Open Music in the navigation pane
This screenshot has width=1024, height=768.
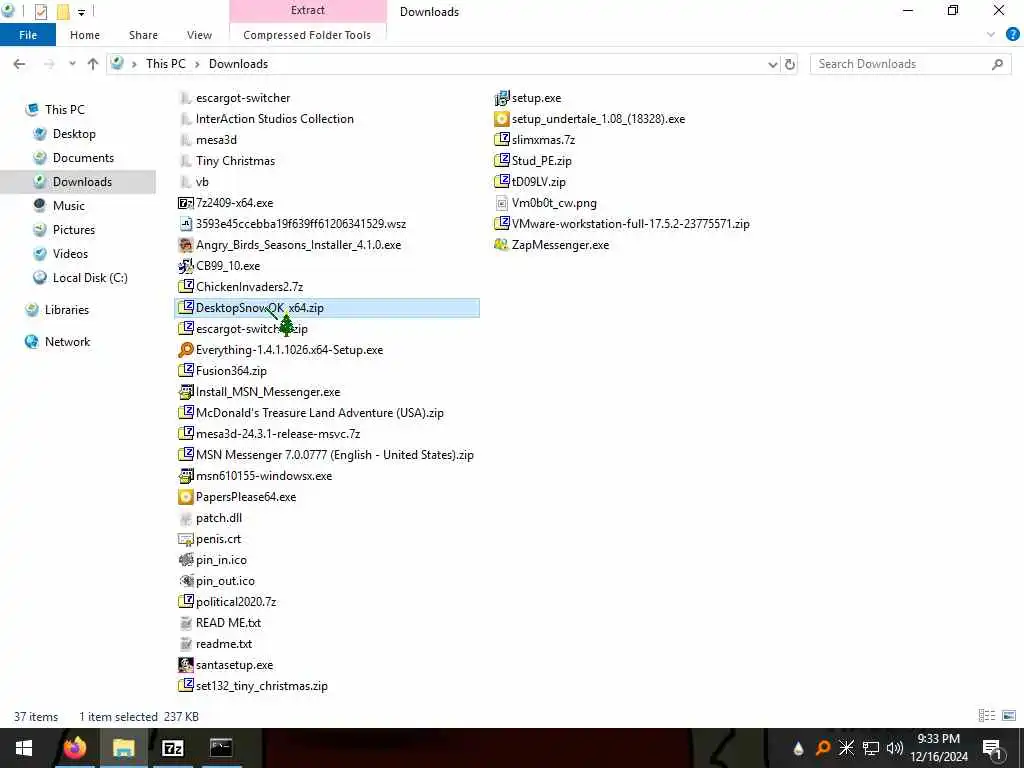(69, 206)
